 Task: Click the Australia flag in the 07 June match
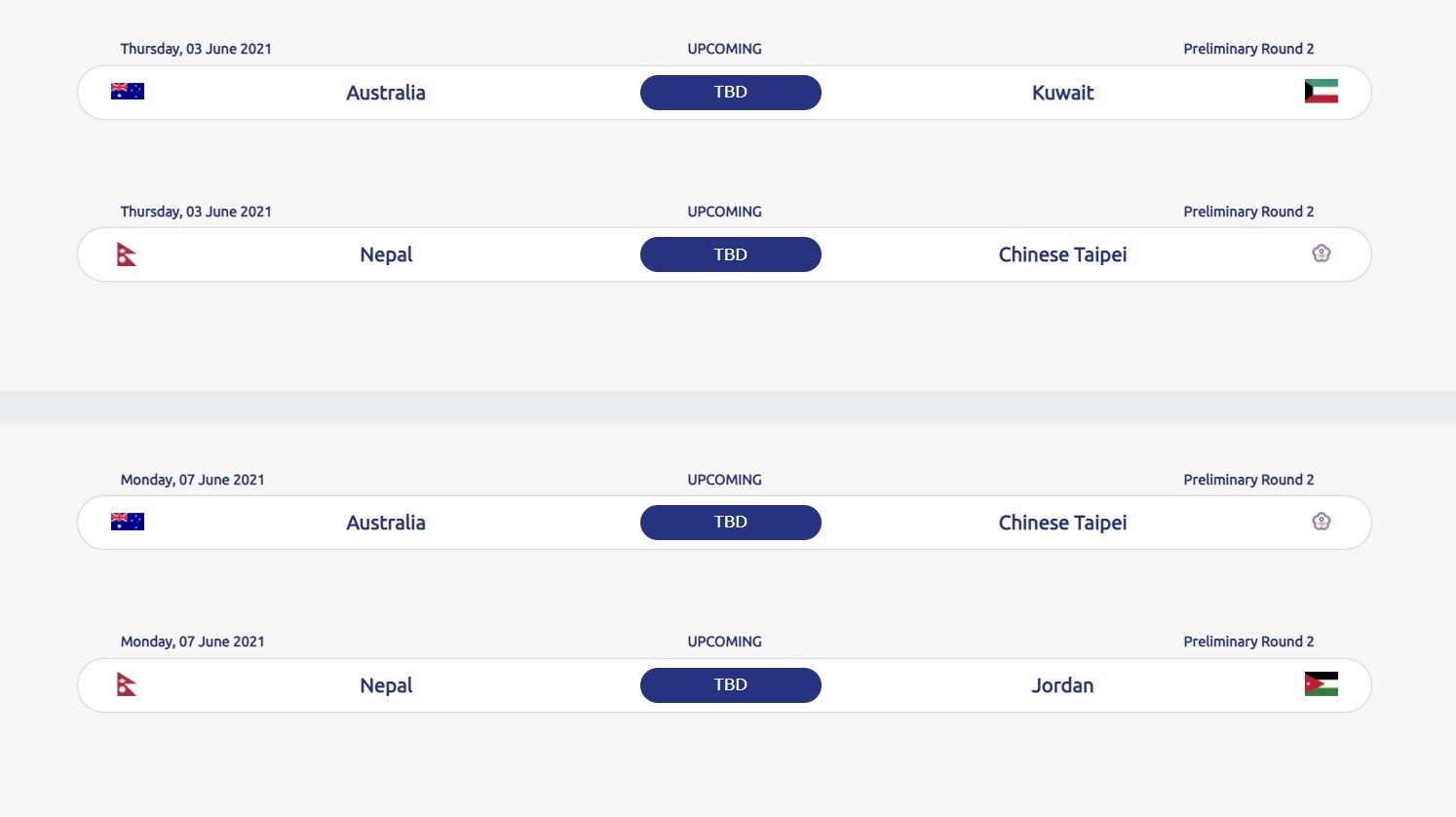[x=128, y=522]
